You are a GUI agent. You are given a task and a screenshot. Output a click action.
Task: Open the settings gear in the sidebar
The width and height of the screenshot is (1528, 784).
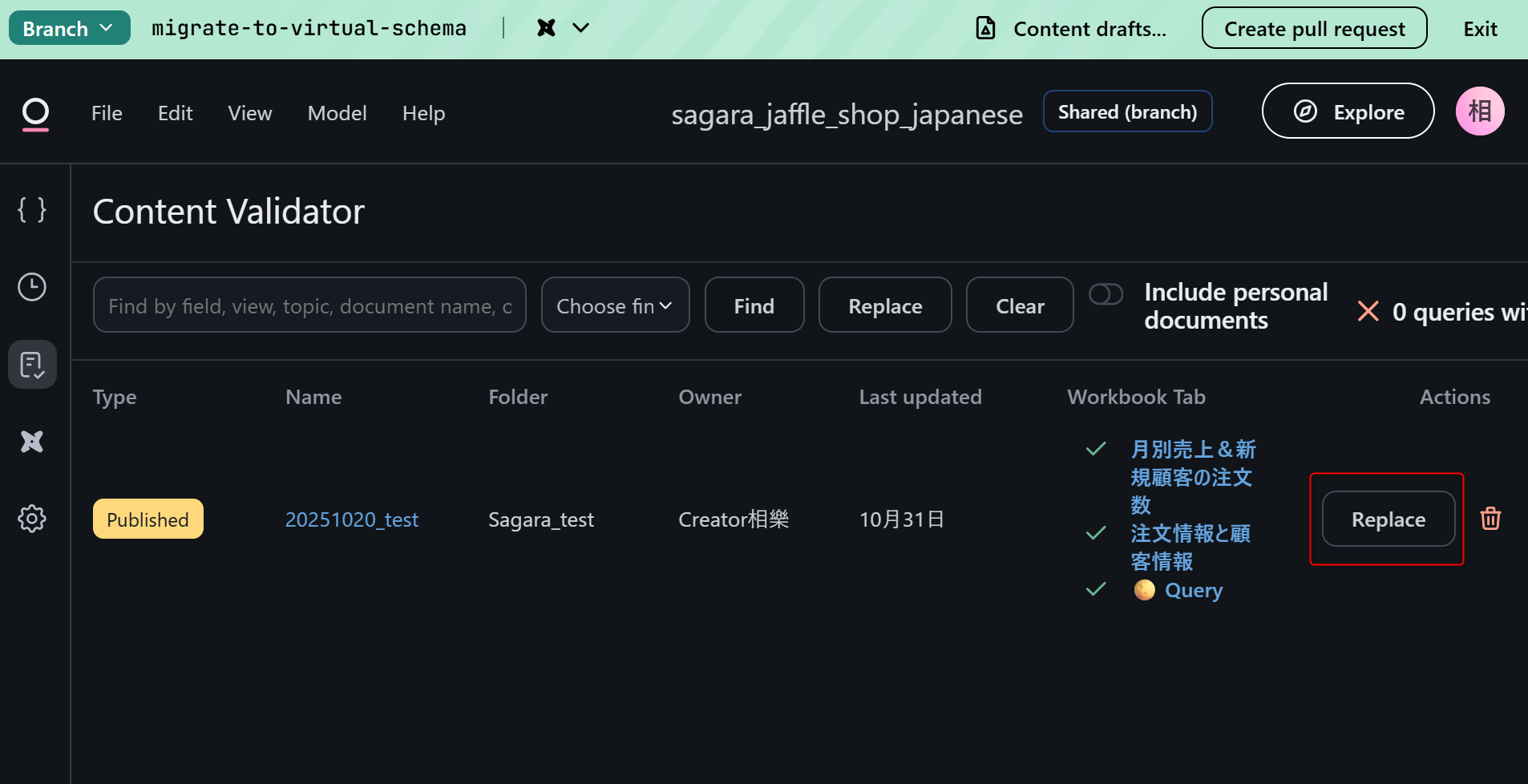[32, 519]
